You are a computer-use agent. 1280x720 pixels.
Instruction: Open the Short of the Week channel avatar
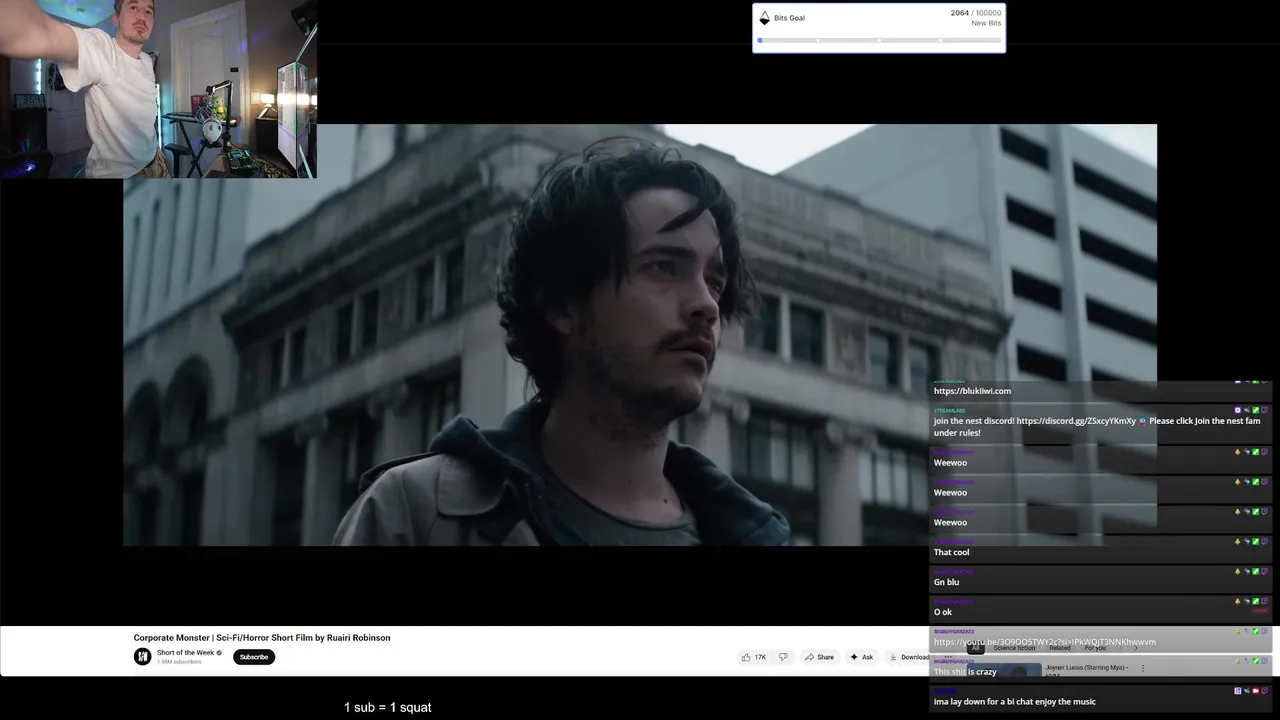[x=143, y=656]
